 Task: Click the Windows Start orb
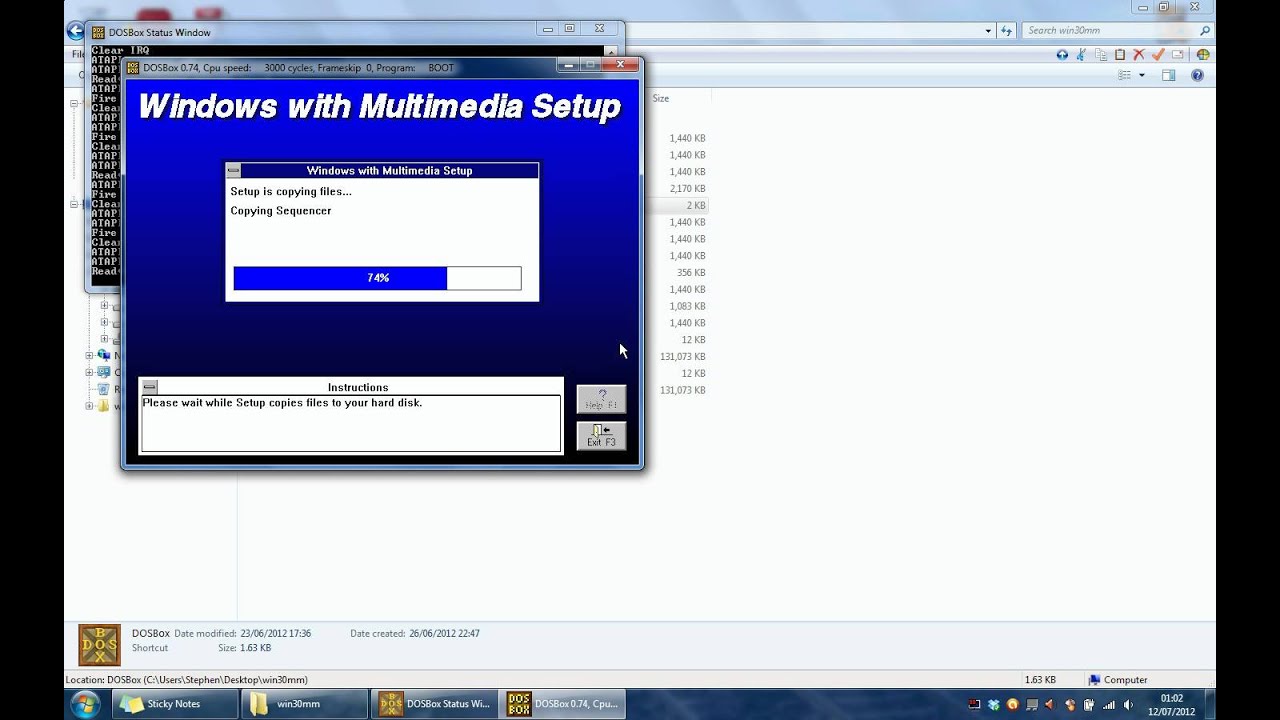click(85, 704)
